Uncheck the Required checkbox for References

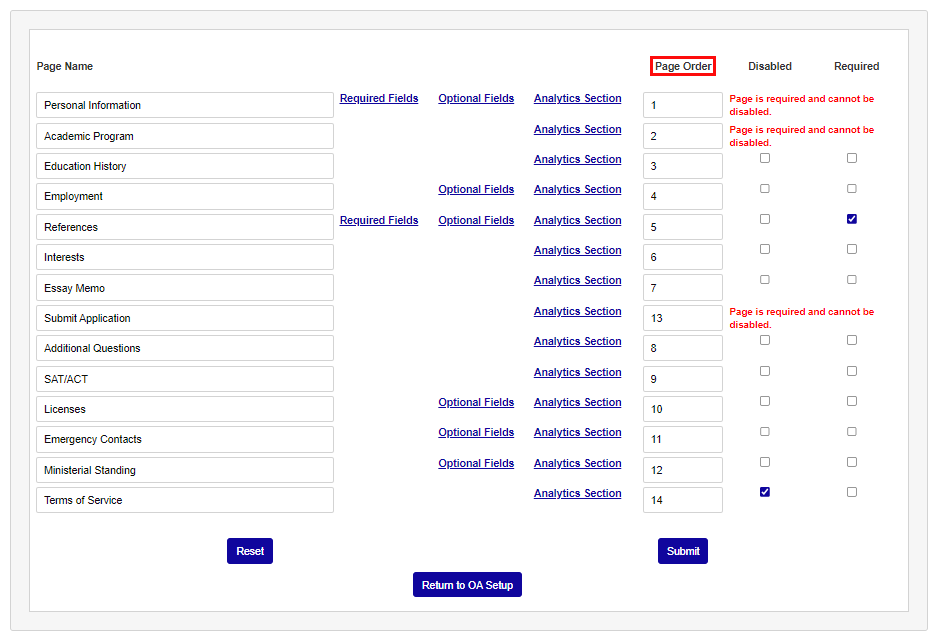[x=851, y=218]
